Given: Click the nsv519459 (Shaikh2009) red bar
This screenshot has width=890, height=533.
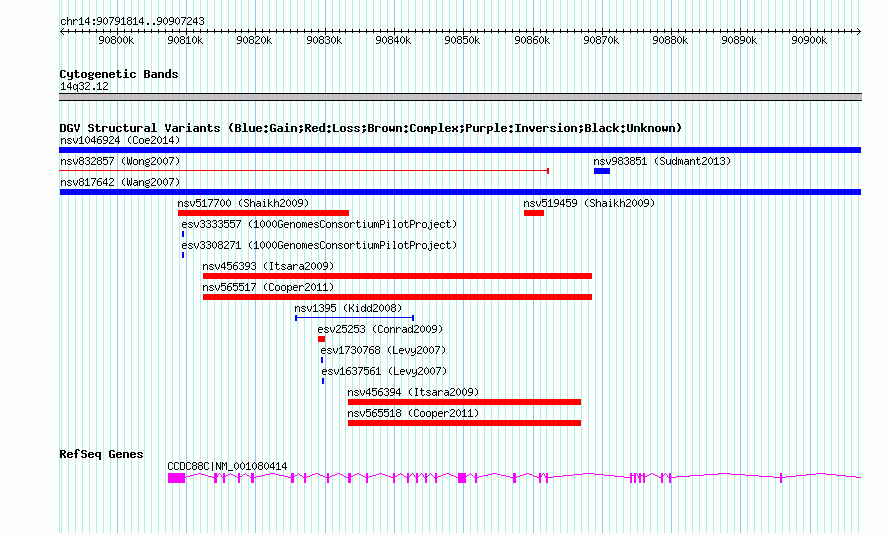Looking at the screenshot, I should coord(534,213).
